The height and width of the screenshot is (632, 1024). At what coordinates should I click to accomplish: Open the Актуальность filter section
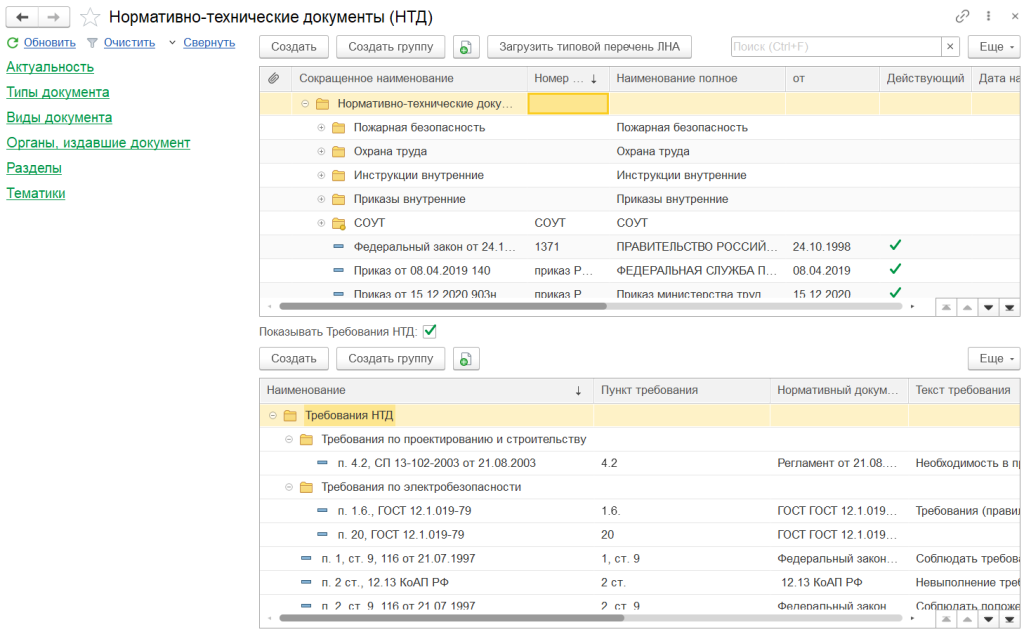50,67
